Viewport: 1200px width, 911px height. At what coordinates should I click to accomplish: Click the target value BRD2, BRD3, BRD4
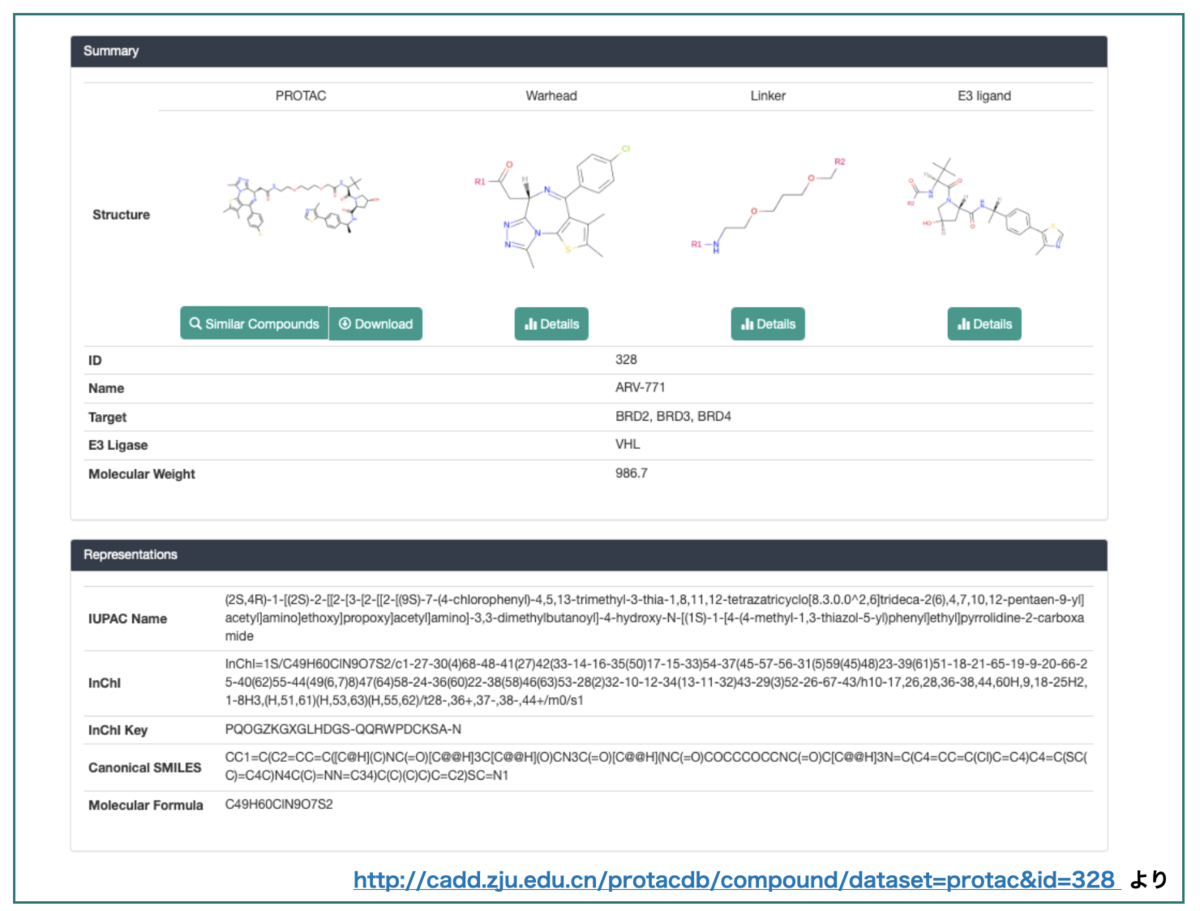coord(673,417)
